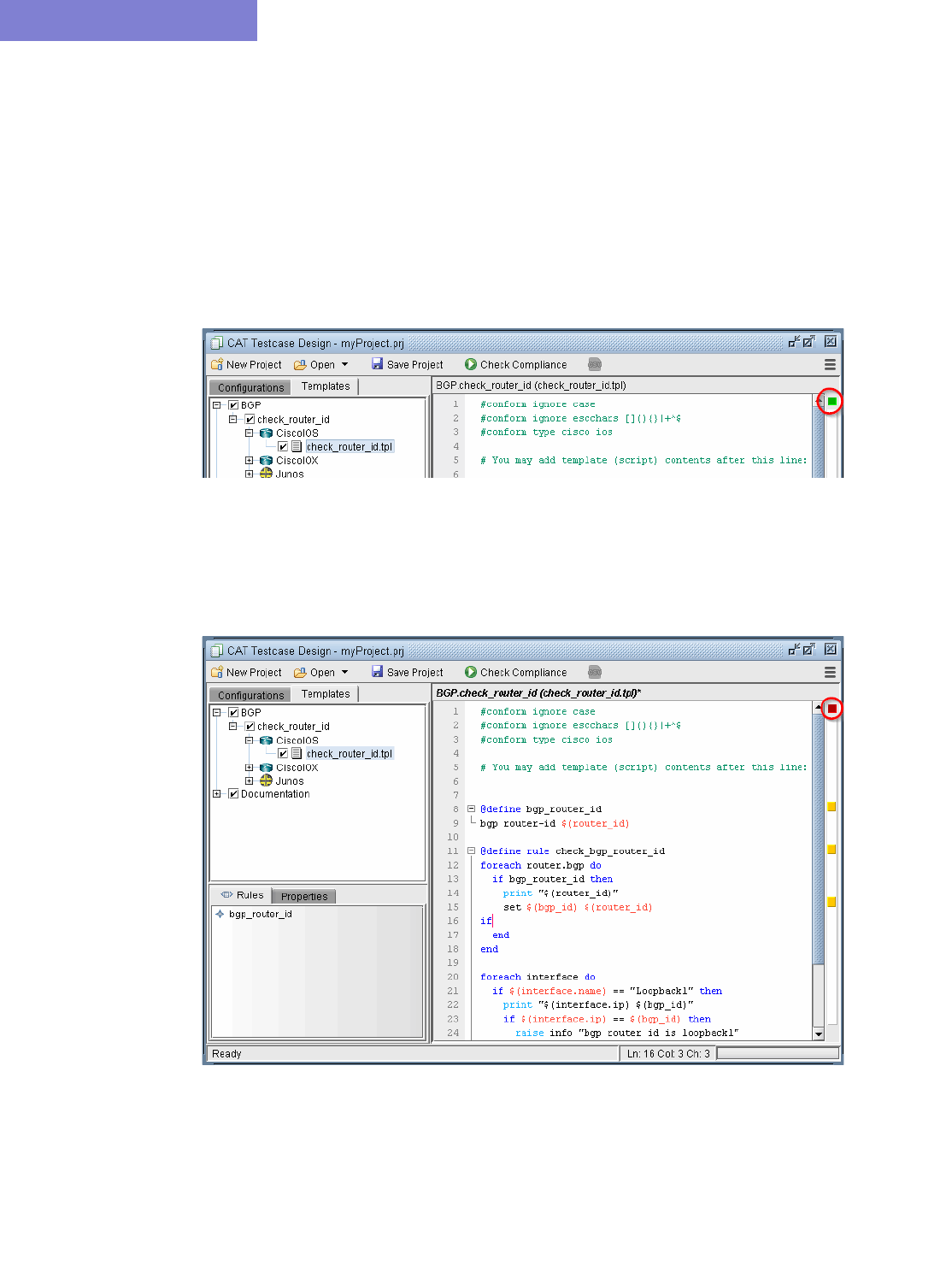Click the editor scrollbar down arrow, lower window
Viewport: 952px width, 1272px height.
tap(819, 1034)
